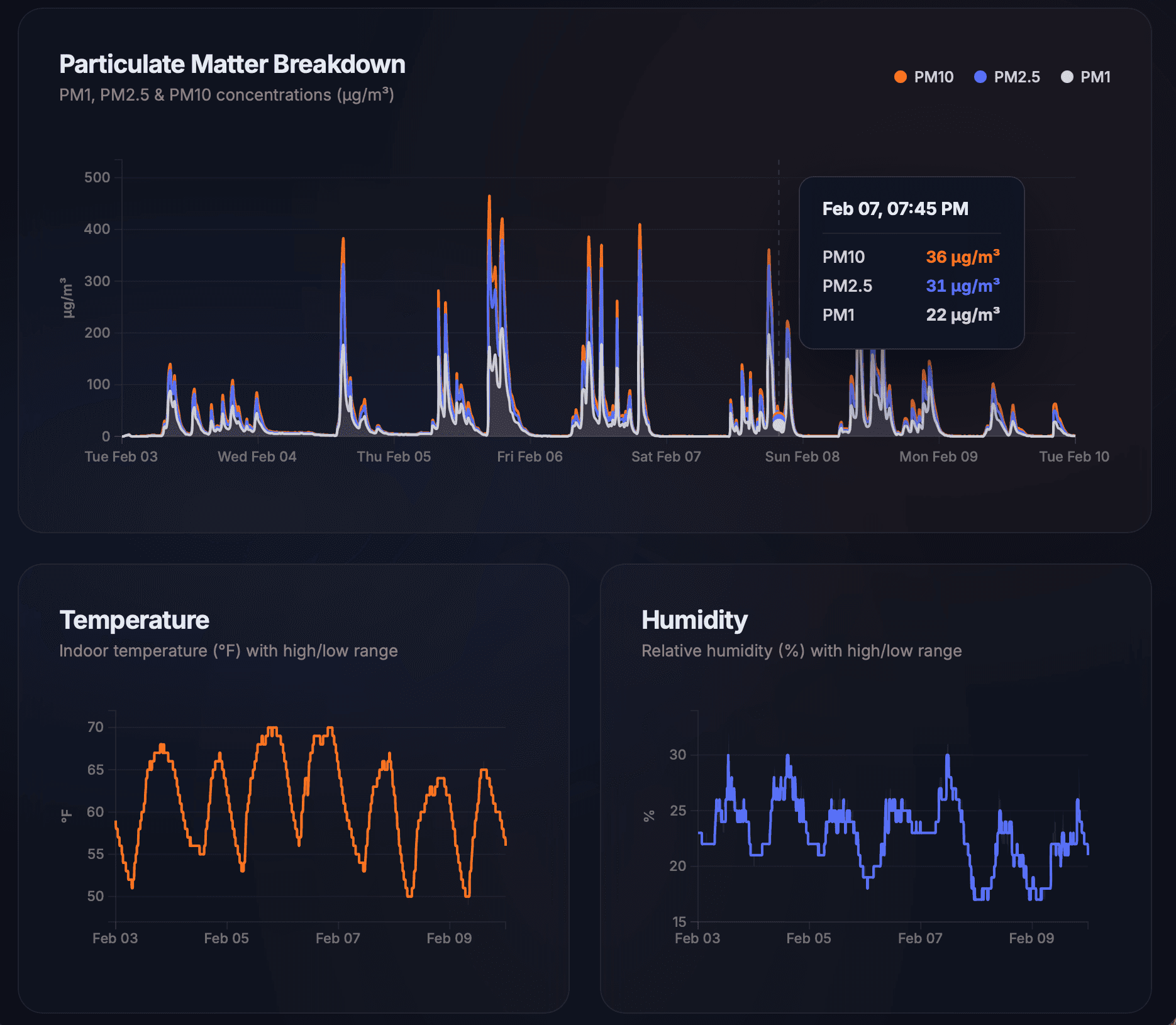The height and width of the screenshot is (1025, 1176).
Task: Click the orange PM10 legend dot
Action: pyautogui.click(x=900, y=77)
